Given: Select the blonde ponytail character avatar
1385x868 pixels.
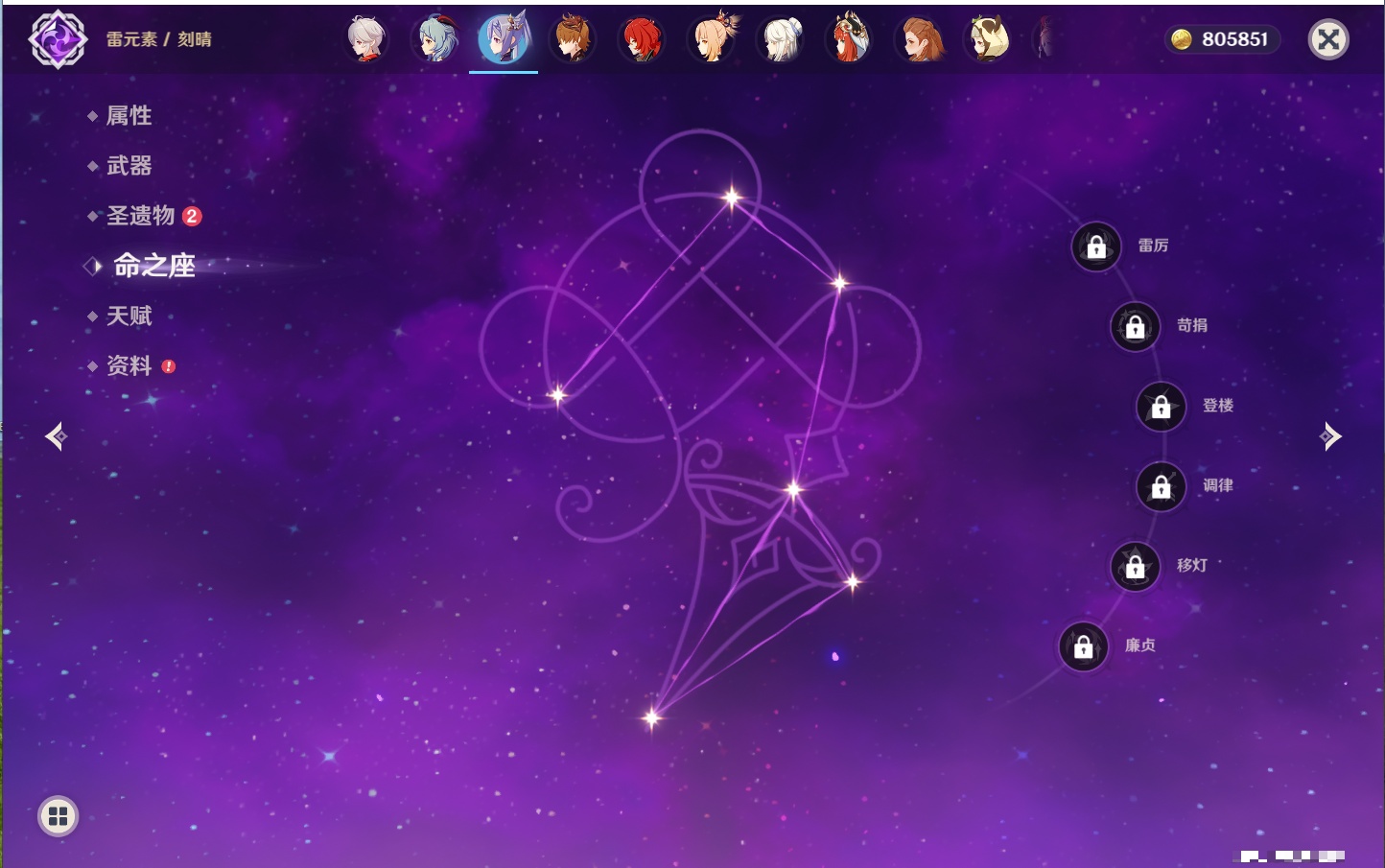Looking at the screenshot, I should click(x=713, y=38).
